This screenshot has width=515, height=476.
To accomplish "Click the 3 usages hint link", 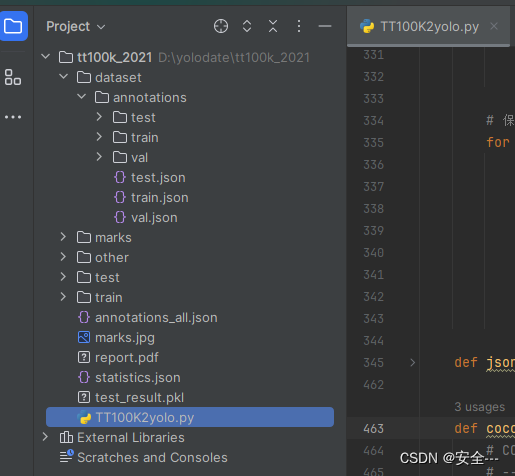I will tap(480, 407).
